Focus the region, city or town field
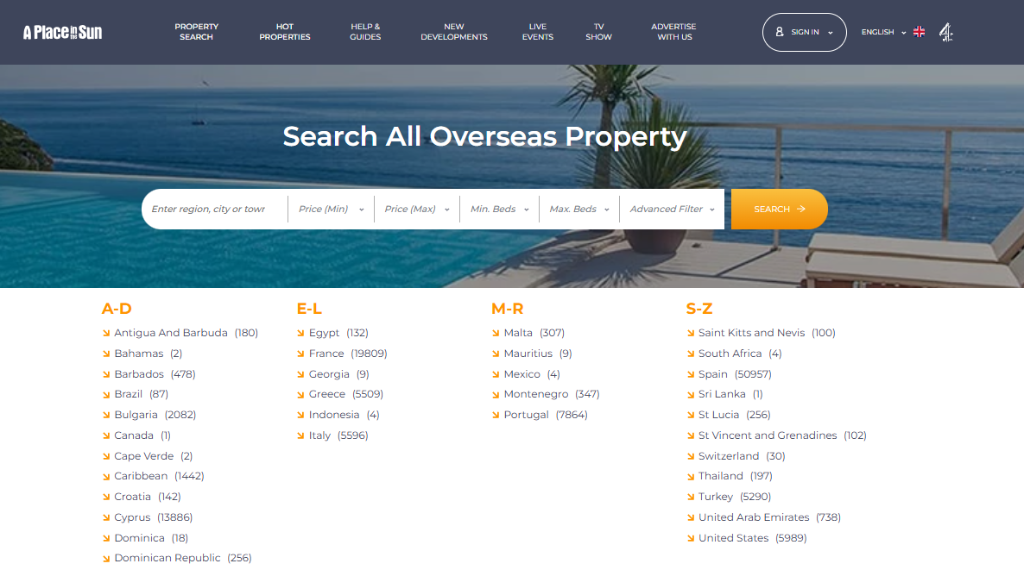1024x576 pixels. click(210, 209)
